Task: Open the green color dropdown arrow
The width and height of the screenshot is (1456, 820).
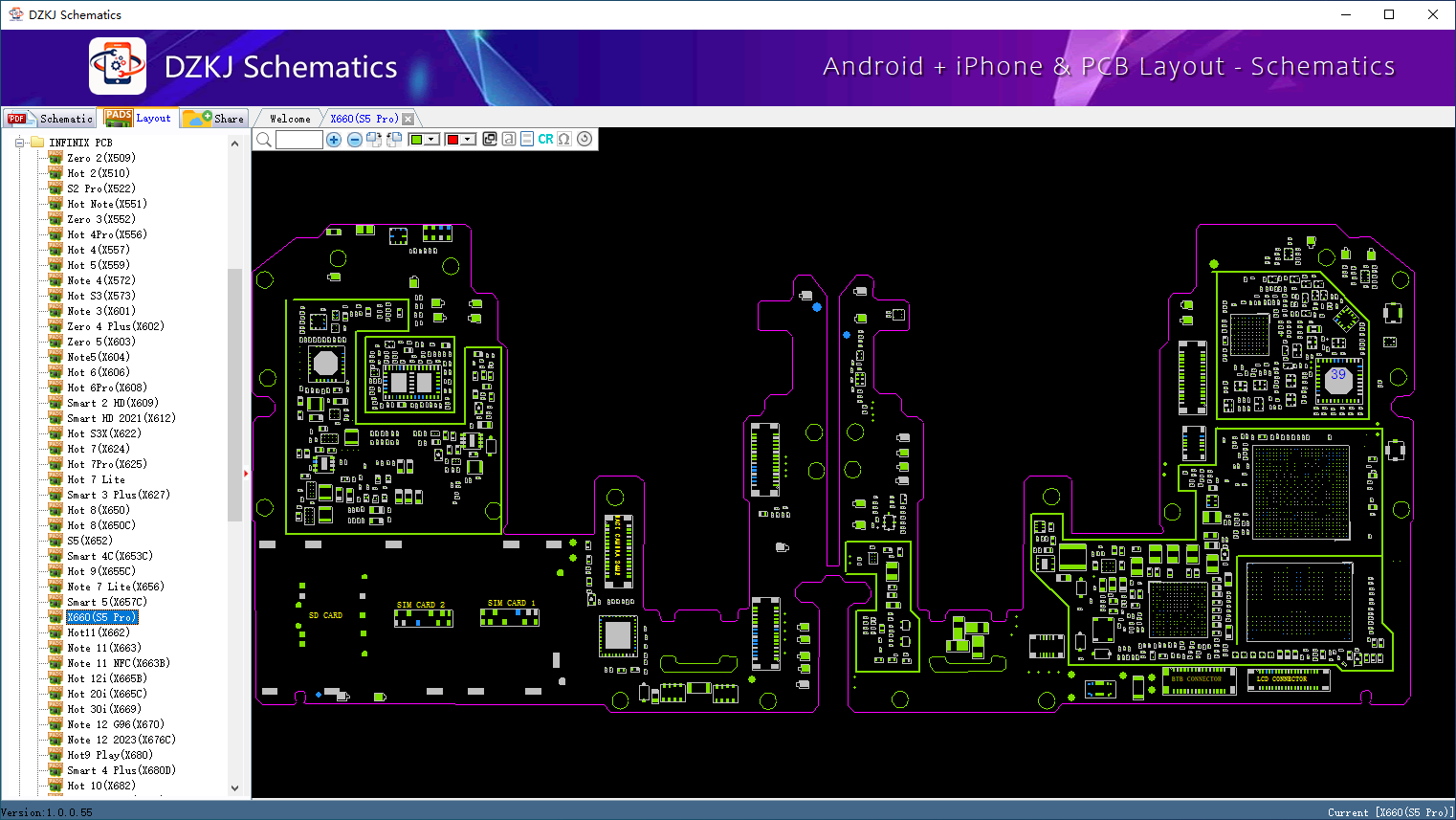Action: coord(432,140)
